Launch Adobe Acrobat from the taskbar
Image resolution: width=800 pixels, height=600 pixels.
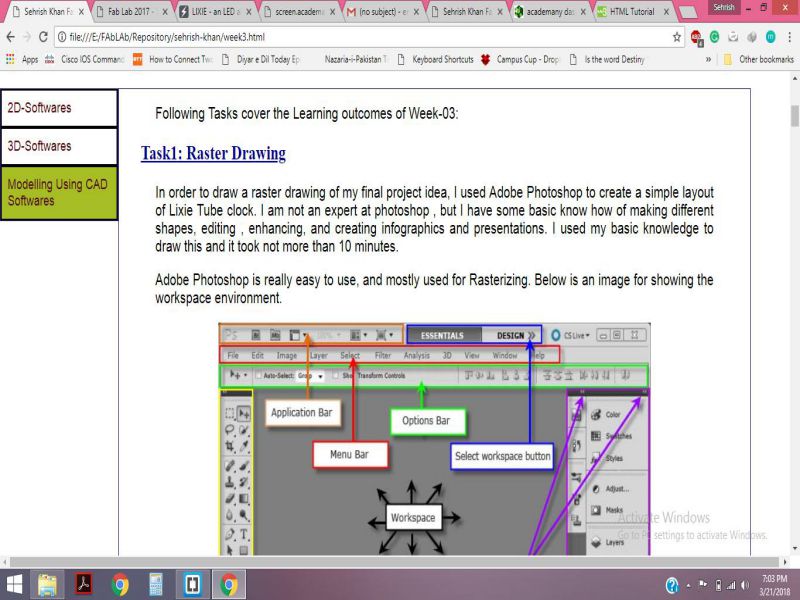84,584
